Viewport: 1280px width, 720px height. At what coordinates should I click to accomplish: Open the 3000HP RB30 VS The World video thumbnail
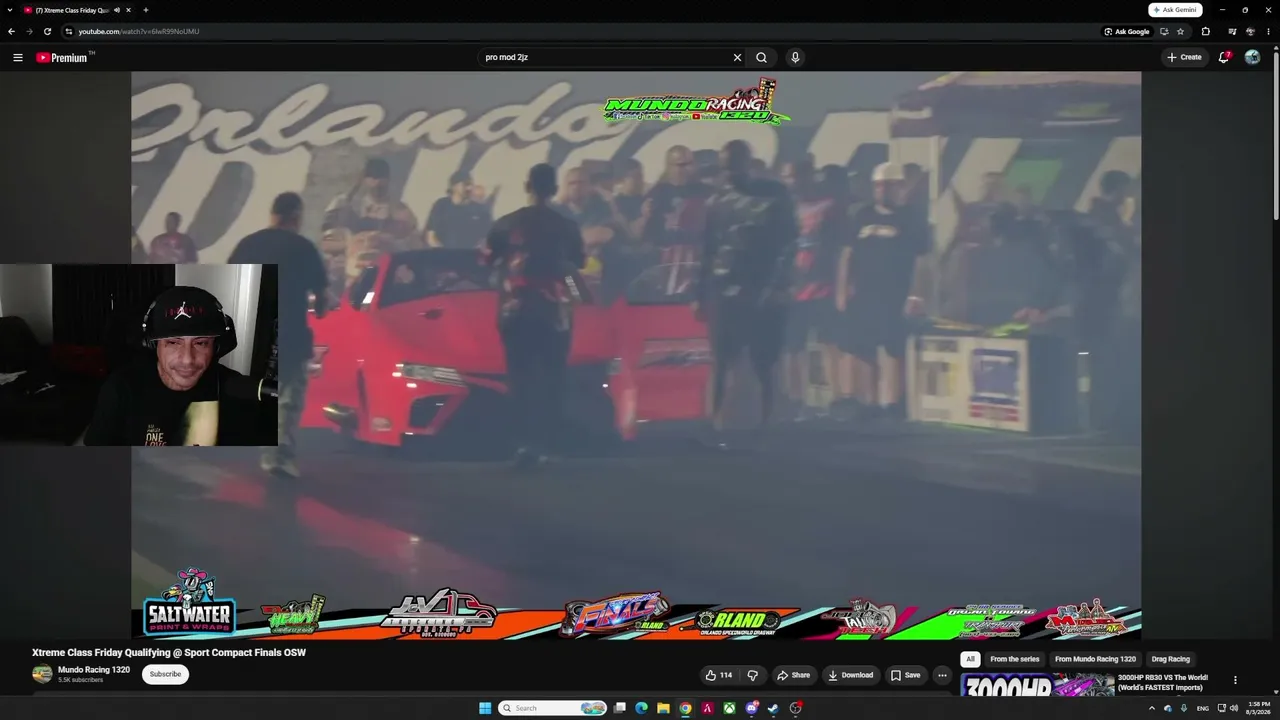(x=1037, y=685)
